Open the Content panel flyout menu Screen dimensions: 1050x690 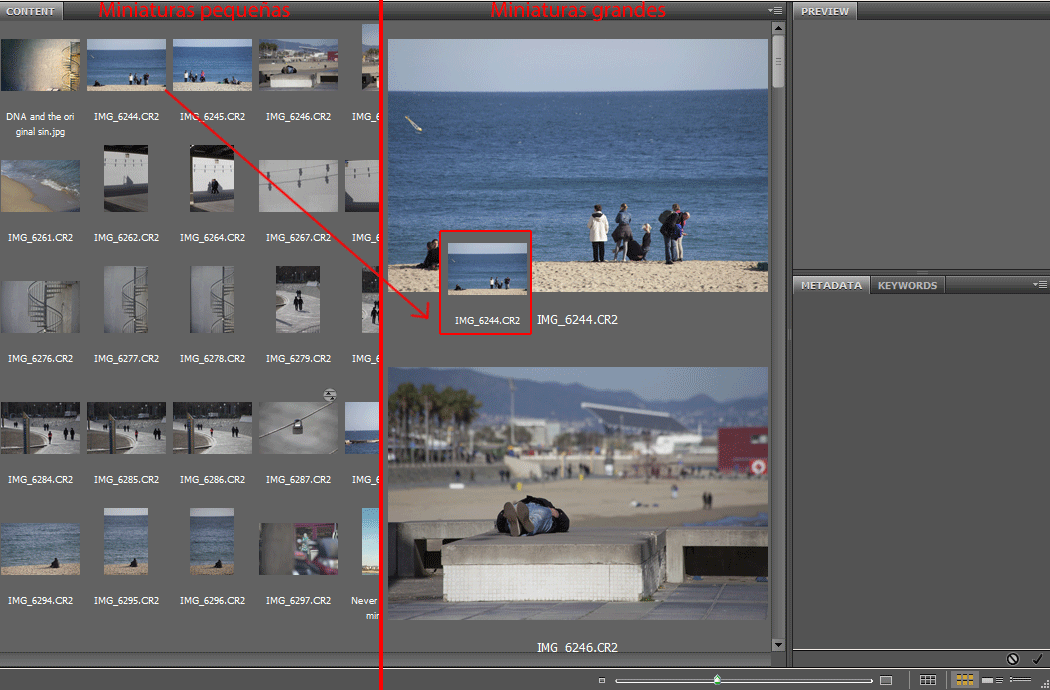[775, 11]
